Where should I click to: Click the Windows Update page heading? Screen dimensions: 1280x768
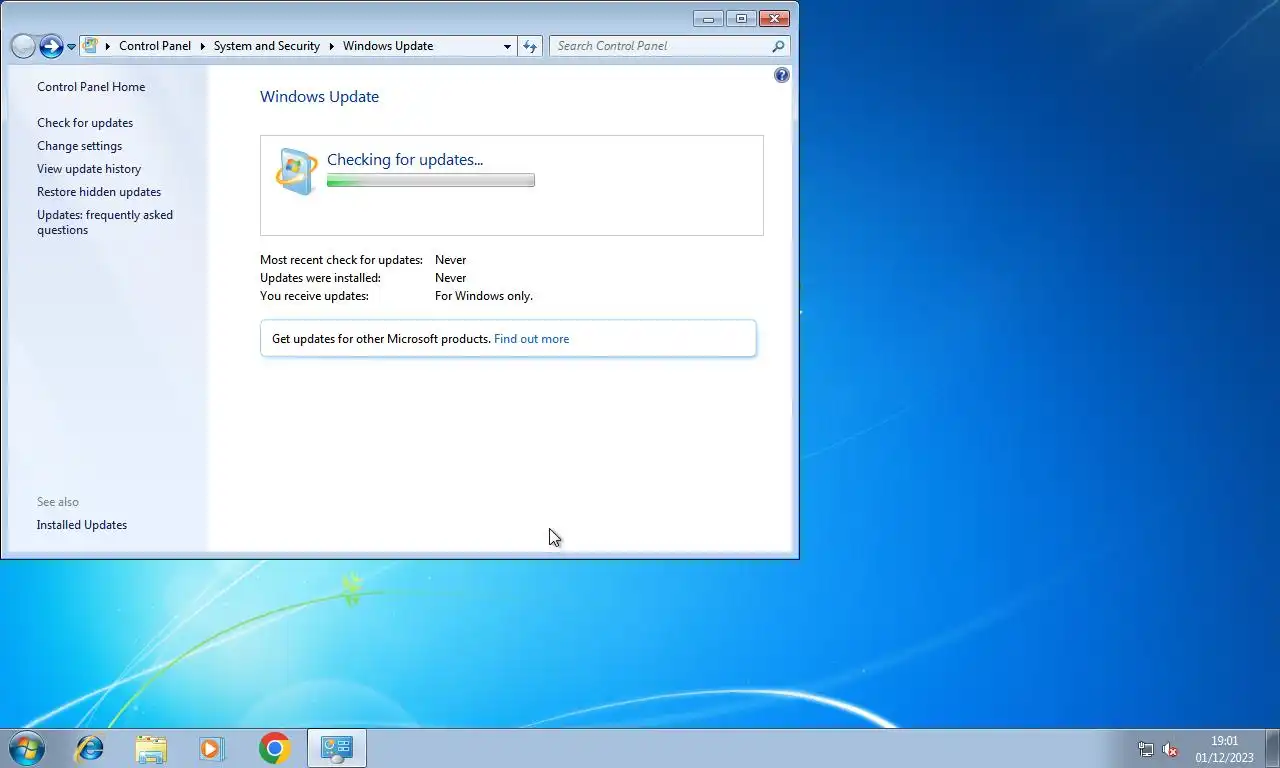point(319,97)
